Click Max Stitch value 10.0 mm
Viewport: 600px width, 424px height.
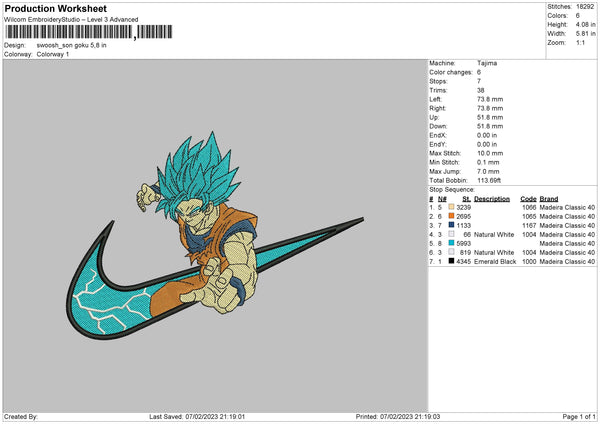coord(490,153)
